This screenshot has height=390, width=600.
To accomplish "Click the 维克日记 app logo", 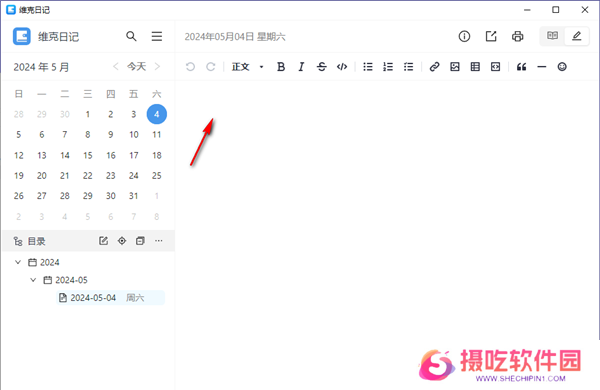I will [22, 36].
